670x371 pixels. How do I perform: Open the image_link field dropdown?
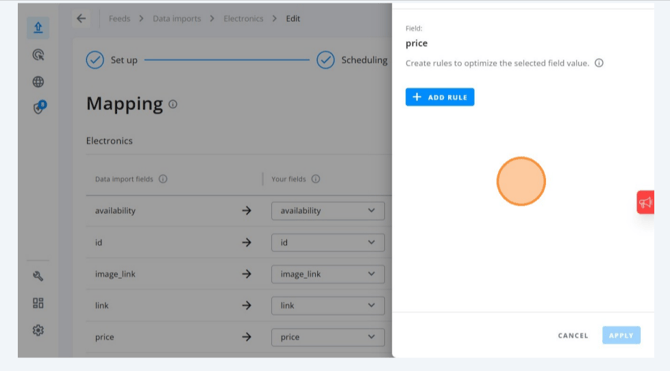point(328,274)
